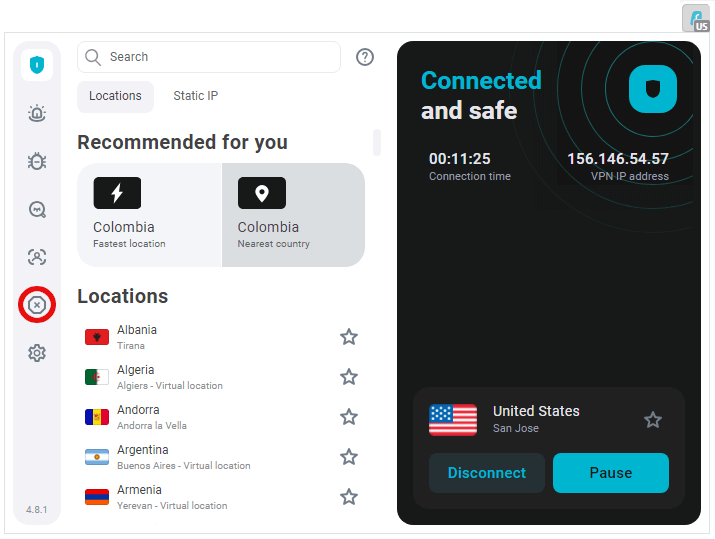715x539 pixels.
Task: Click the Surfshark US extension icon
Action: pyautogui.click(x=696, y=19)
